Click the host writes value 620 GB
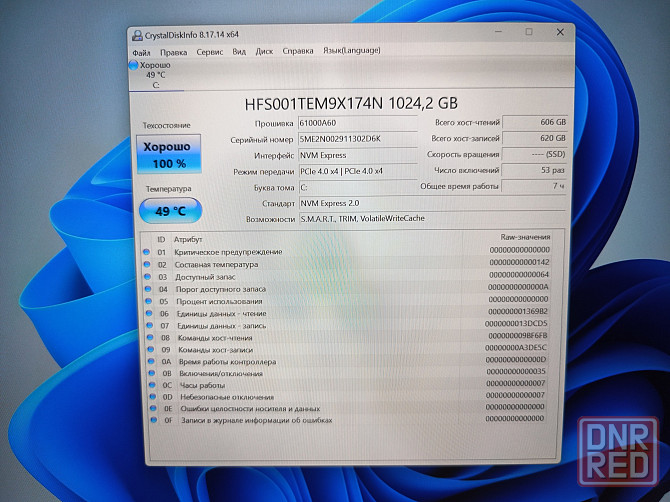The image size is (670, 502). (535, 138)
